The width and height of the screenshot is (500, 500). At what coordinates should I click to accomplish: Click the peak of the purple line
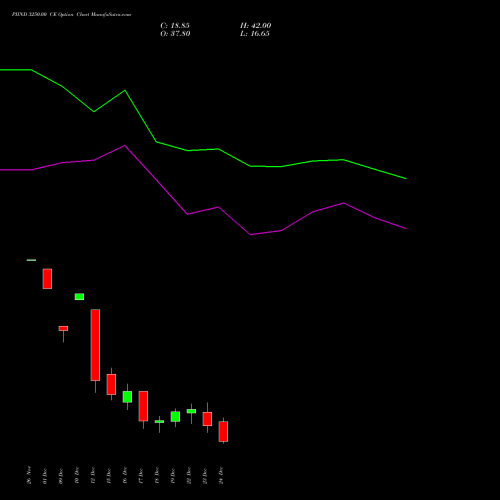125,145
